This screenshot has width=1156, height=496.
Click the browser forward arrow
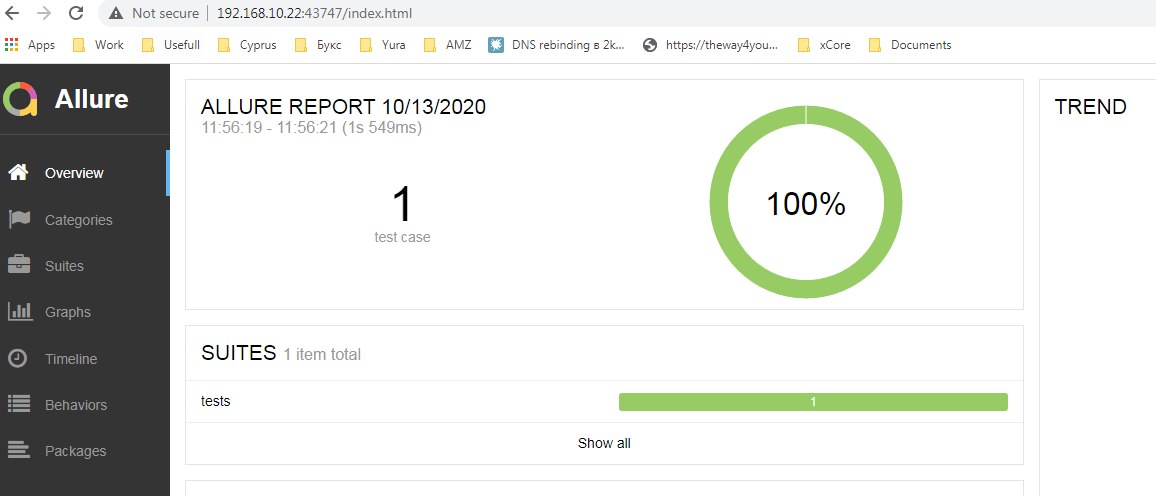pyautogui.click(x=43, y=13)
